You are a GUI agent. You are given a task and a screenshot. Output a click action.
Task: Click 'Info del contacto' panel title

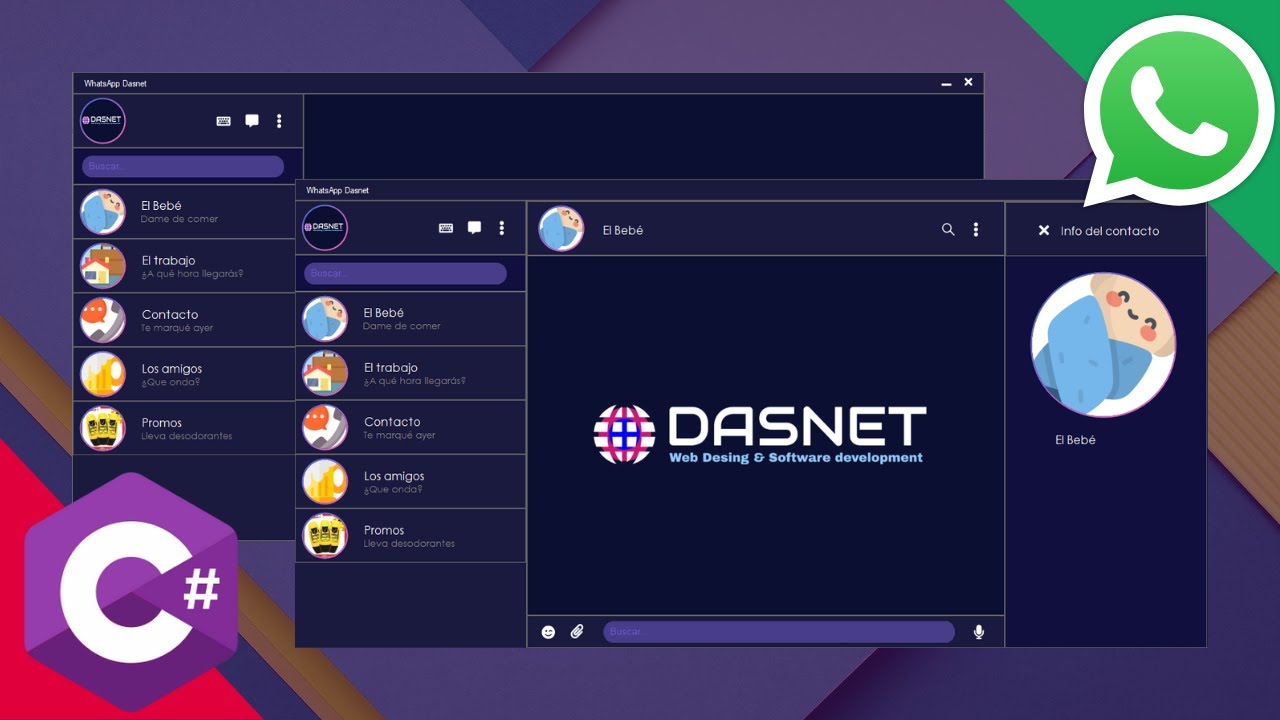1110,231
